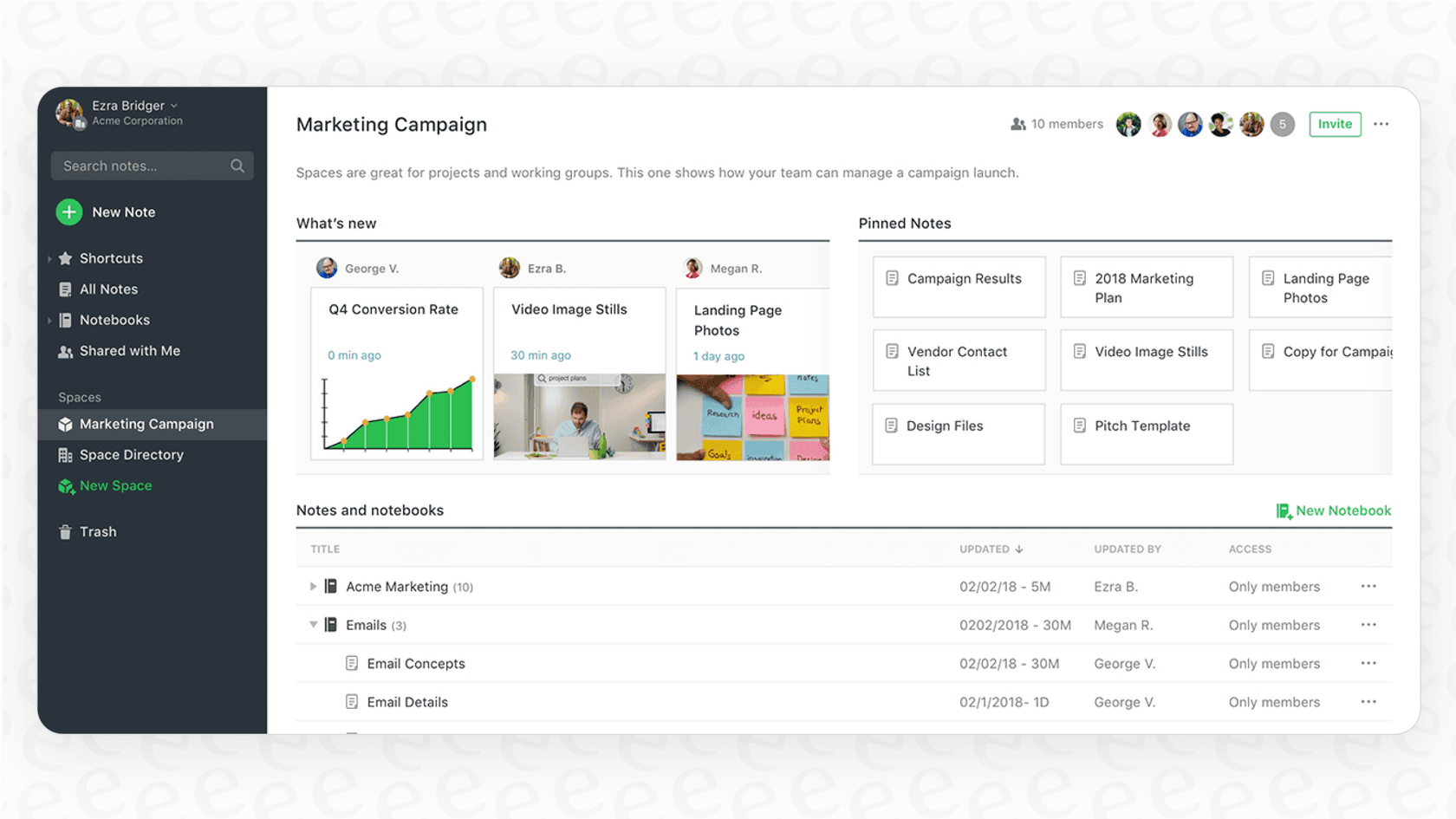Screen dimensions: 1456x819
Task: Click the Updated sort arrow
Action: click(1019, 549)
